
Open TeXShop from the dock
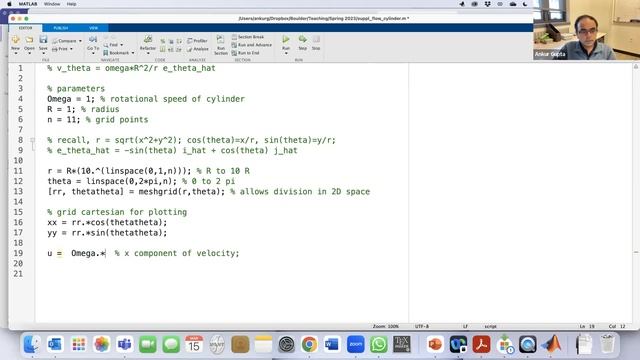coord(402,344)
